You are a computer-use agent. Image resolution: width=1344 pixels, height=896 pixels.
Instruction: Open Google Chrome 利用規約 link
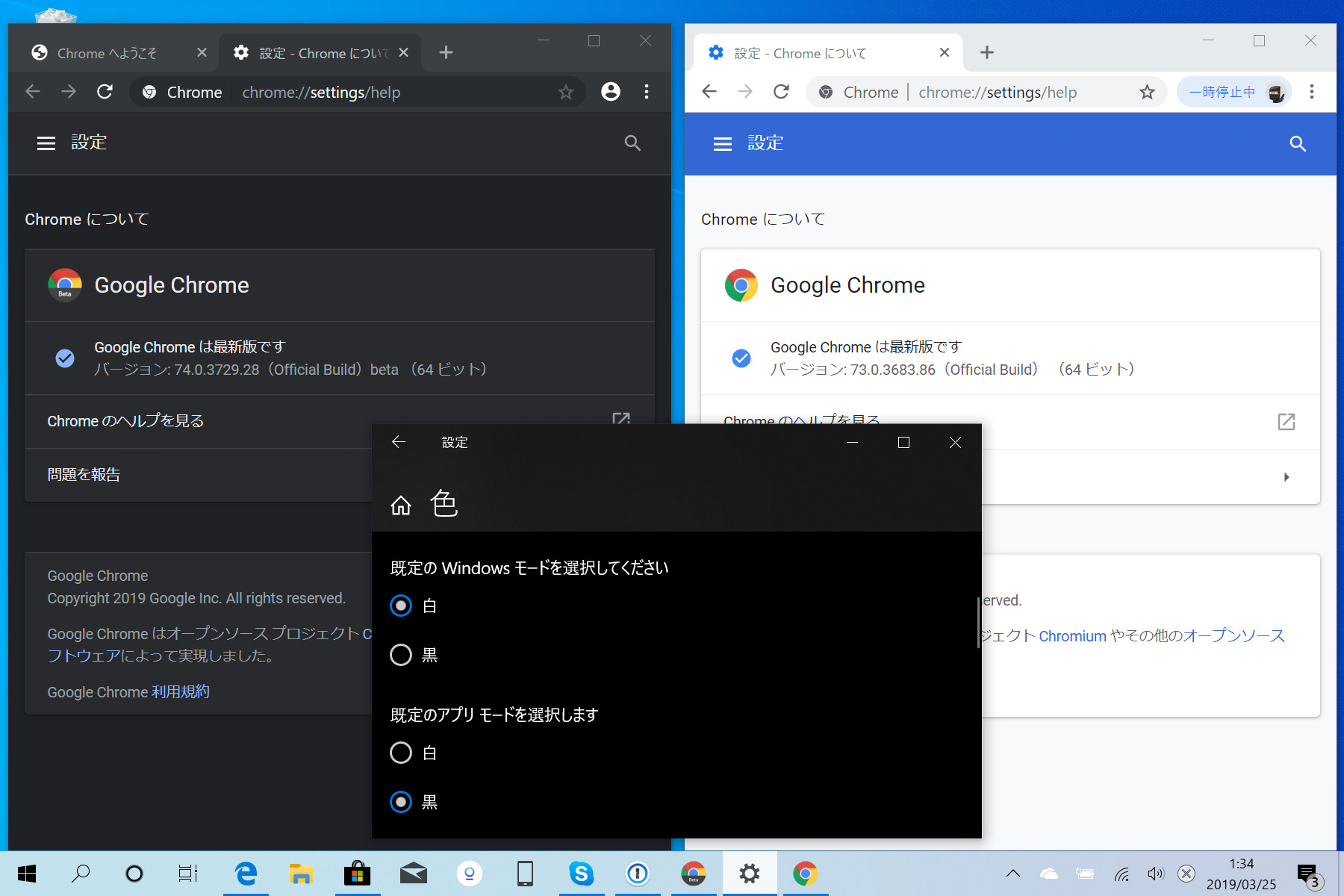tap(179, 691)
